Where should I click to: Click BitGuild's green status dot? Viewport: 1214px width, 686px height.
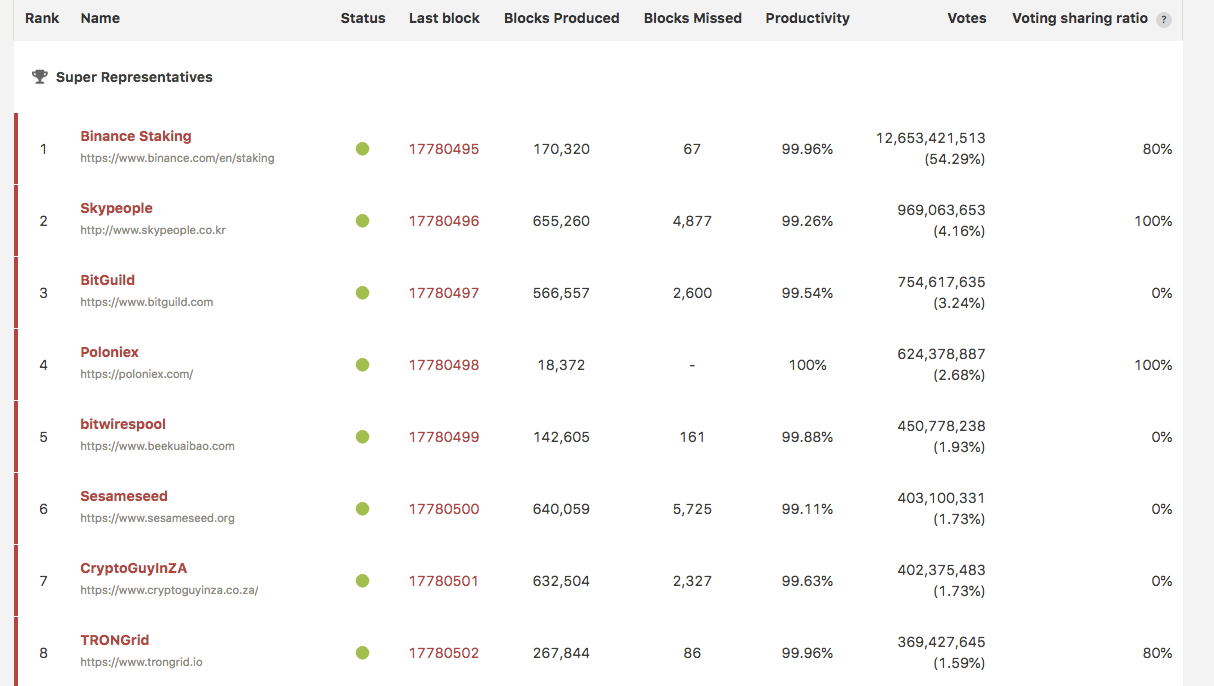coord(362,293)
